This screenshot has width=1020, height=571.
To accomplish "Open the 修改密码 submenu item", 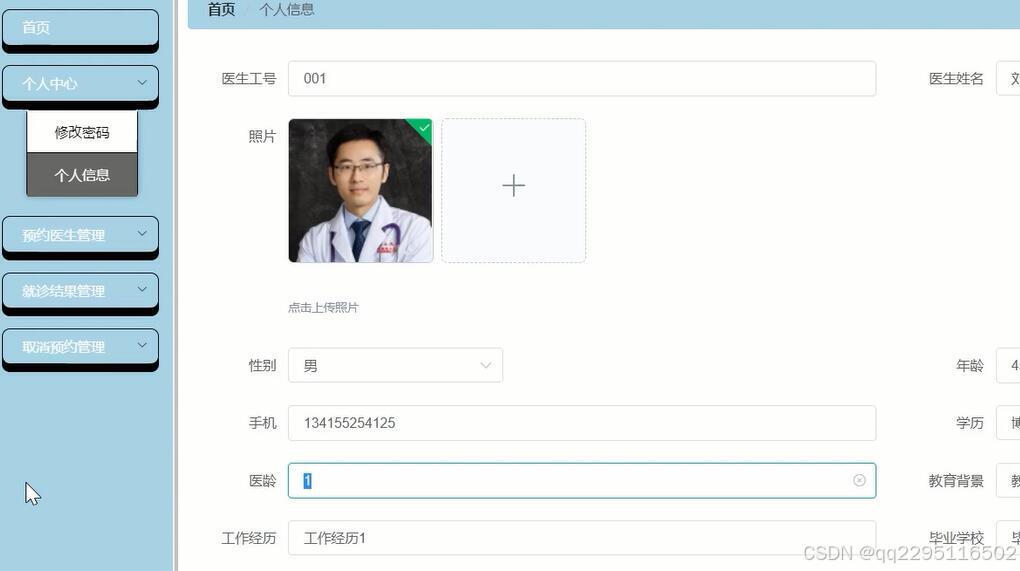I will pos(82,132).
